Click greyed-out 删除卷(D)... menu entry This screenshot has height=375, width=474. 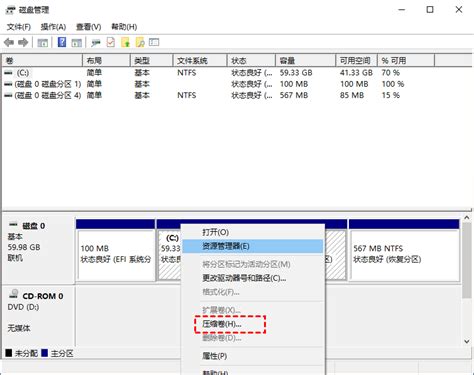pyautogui.click(x=252, y=338)
